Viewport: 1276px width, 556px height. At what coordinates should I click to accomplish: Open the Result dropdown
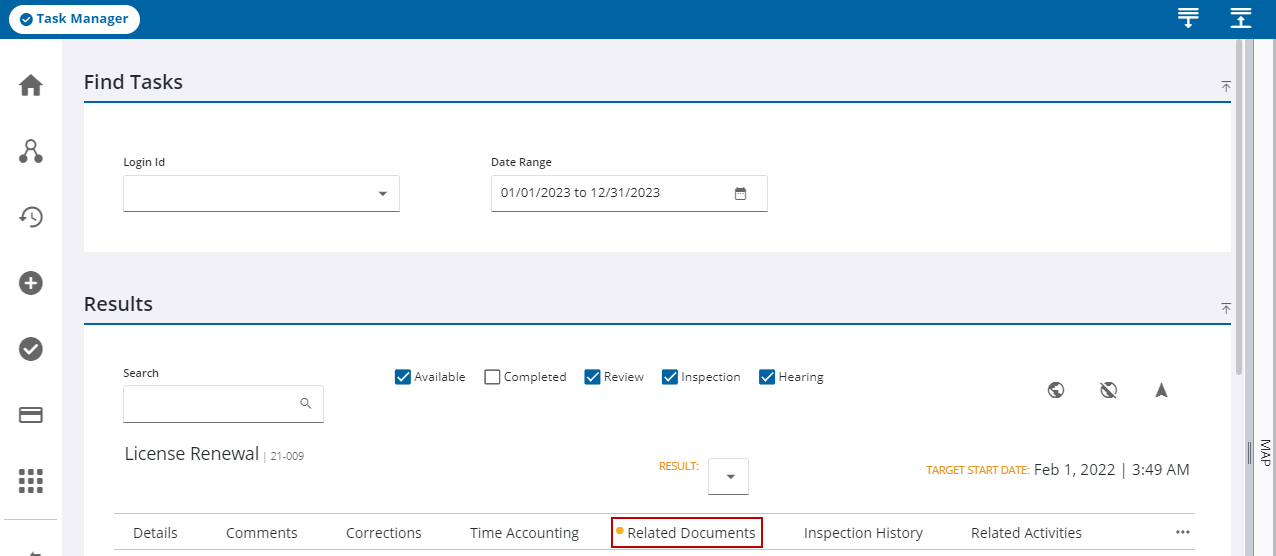pos(728,477)
